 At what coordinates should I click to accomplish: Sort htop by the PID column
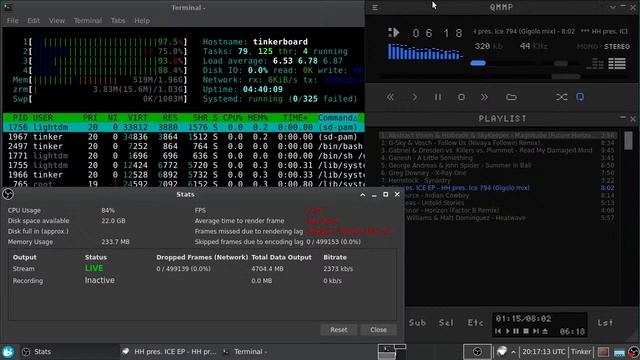coord(20,118)
